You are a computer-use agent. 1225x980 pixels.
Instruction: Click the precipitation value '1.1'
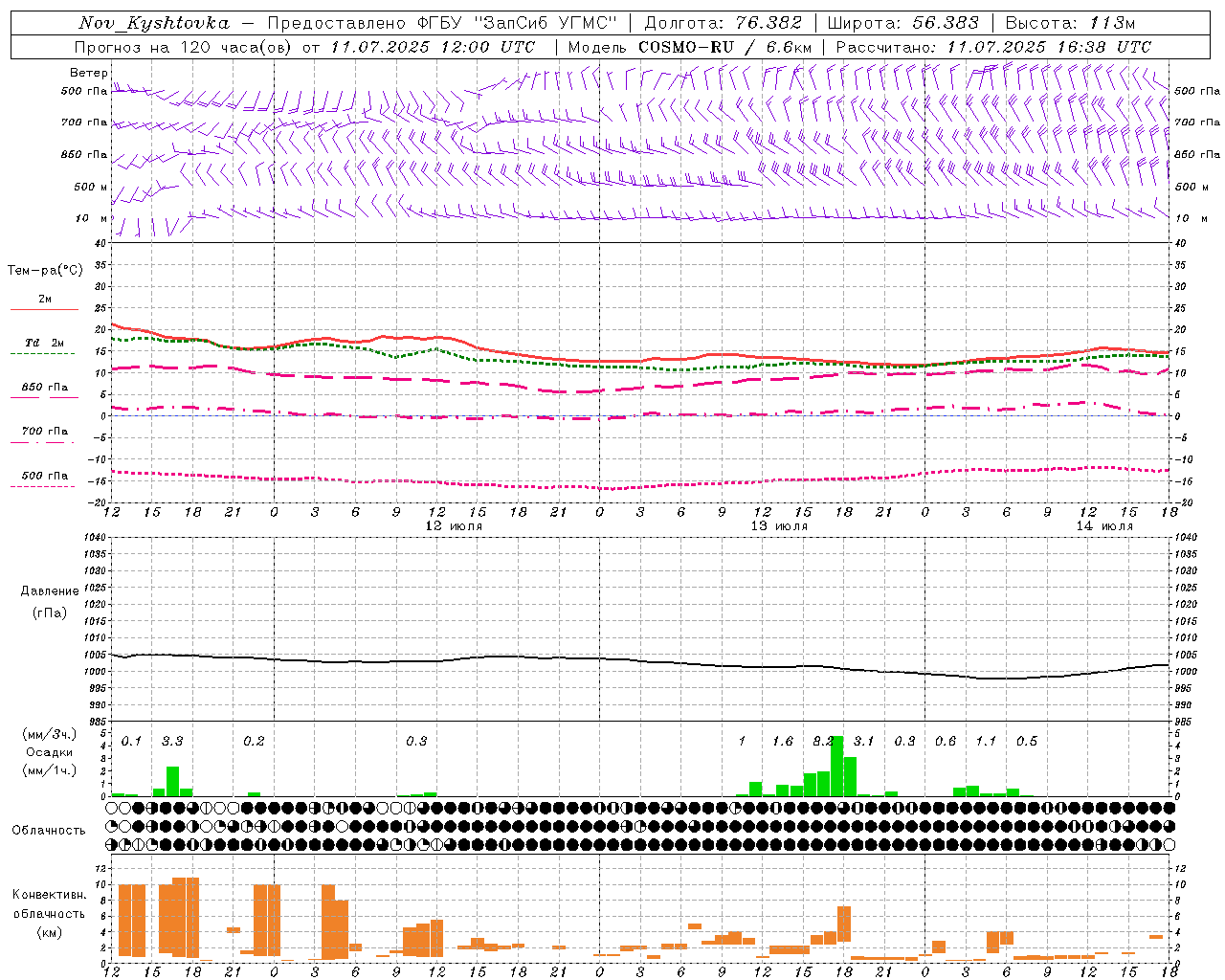click(986, 741)
